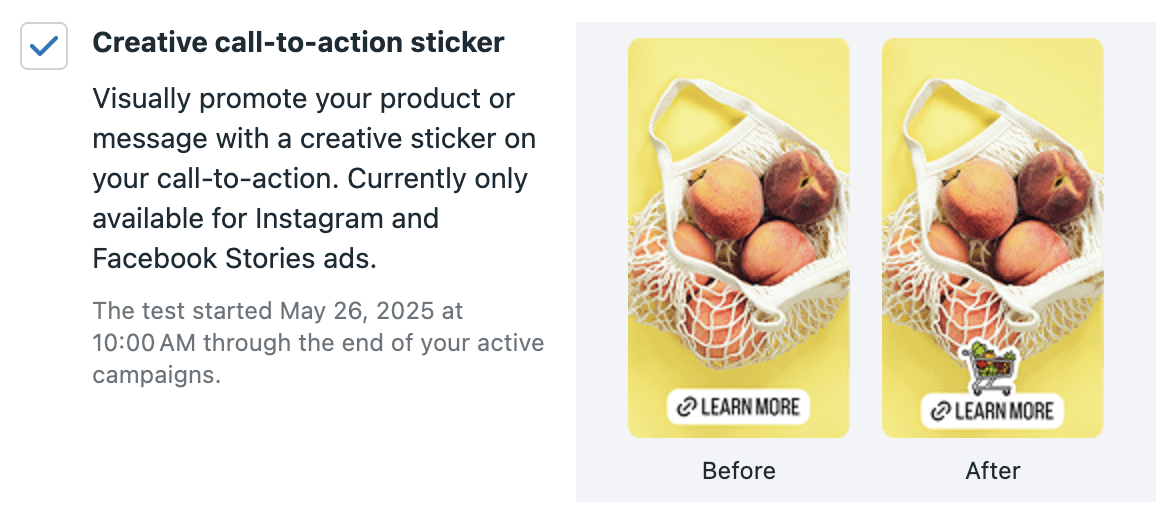Click the word "Instagram" in the description
Image resolution: width=1174 pixels, height=526 pixels.
click(x=347, y=218)
